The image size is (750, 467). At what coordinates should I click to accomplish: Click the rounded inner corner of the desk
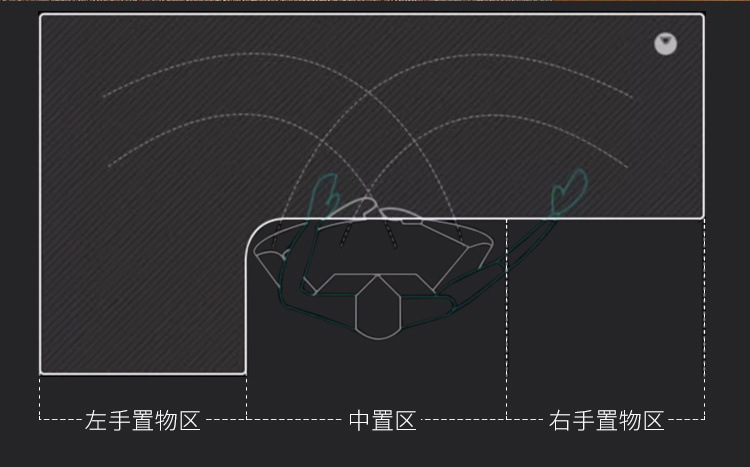point(256,231)
